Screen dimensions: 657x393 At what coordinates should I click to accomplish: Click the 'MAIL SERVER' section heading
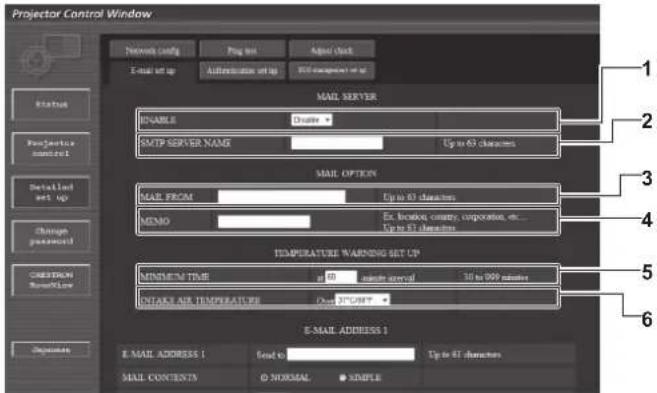point(347,96)
